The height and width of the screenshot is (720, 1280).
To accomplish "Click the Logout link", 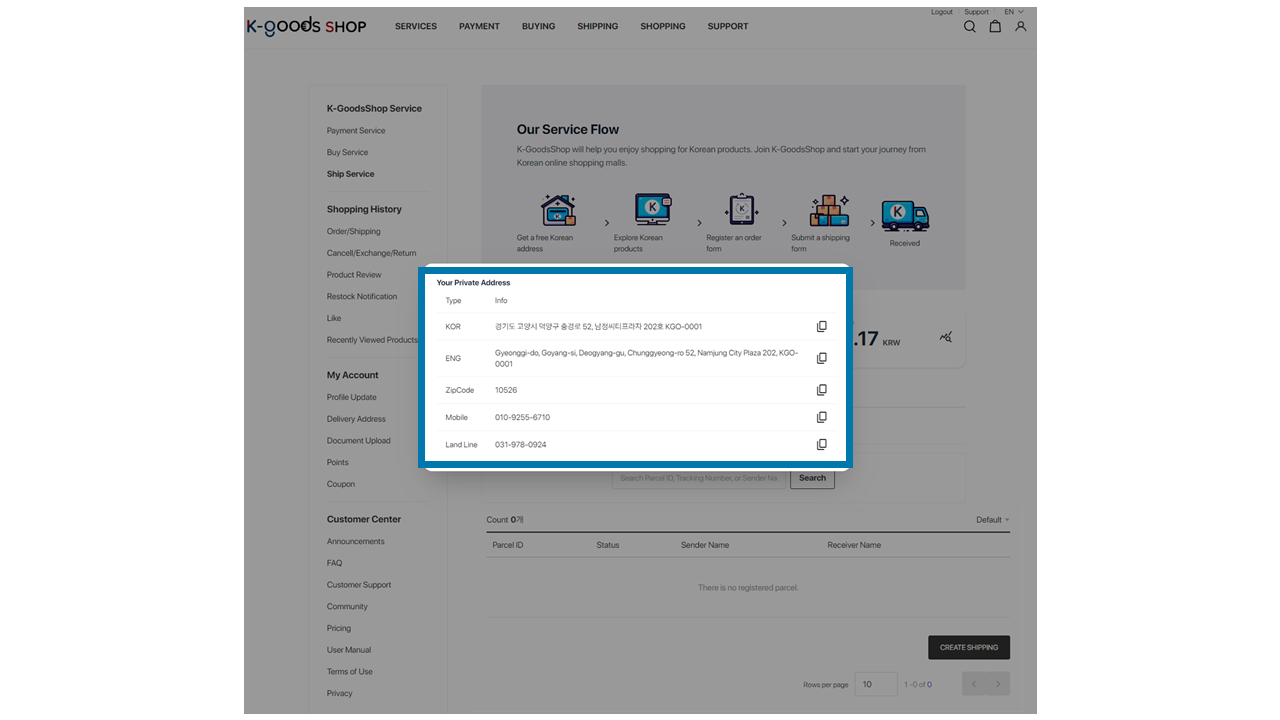I will [941, 12].
